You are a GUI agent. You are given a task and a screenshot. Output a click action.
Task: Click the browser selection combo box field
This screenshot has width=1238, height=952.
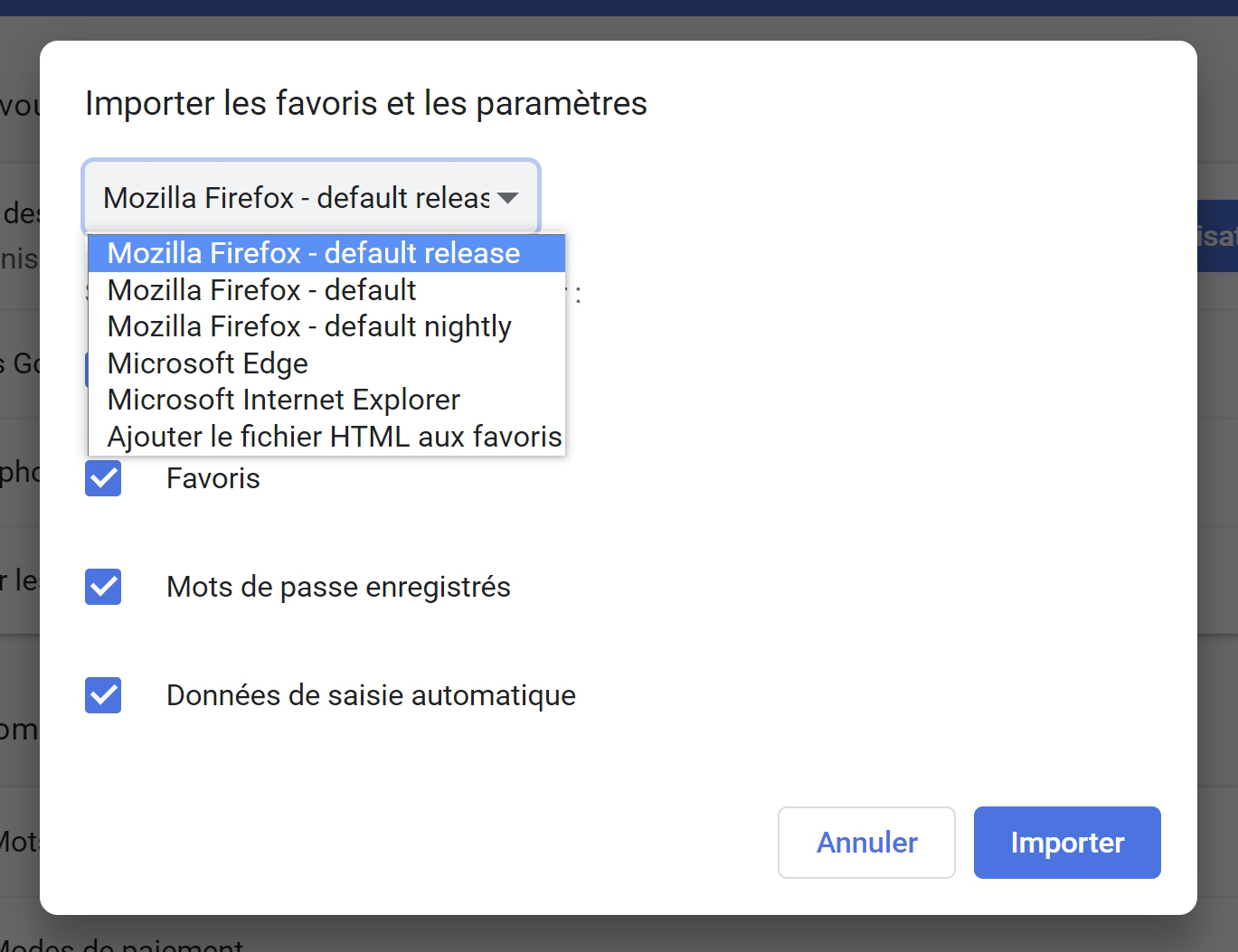311,197
